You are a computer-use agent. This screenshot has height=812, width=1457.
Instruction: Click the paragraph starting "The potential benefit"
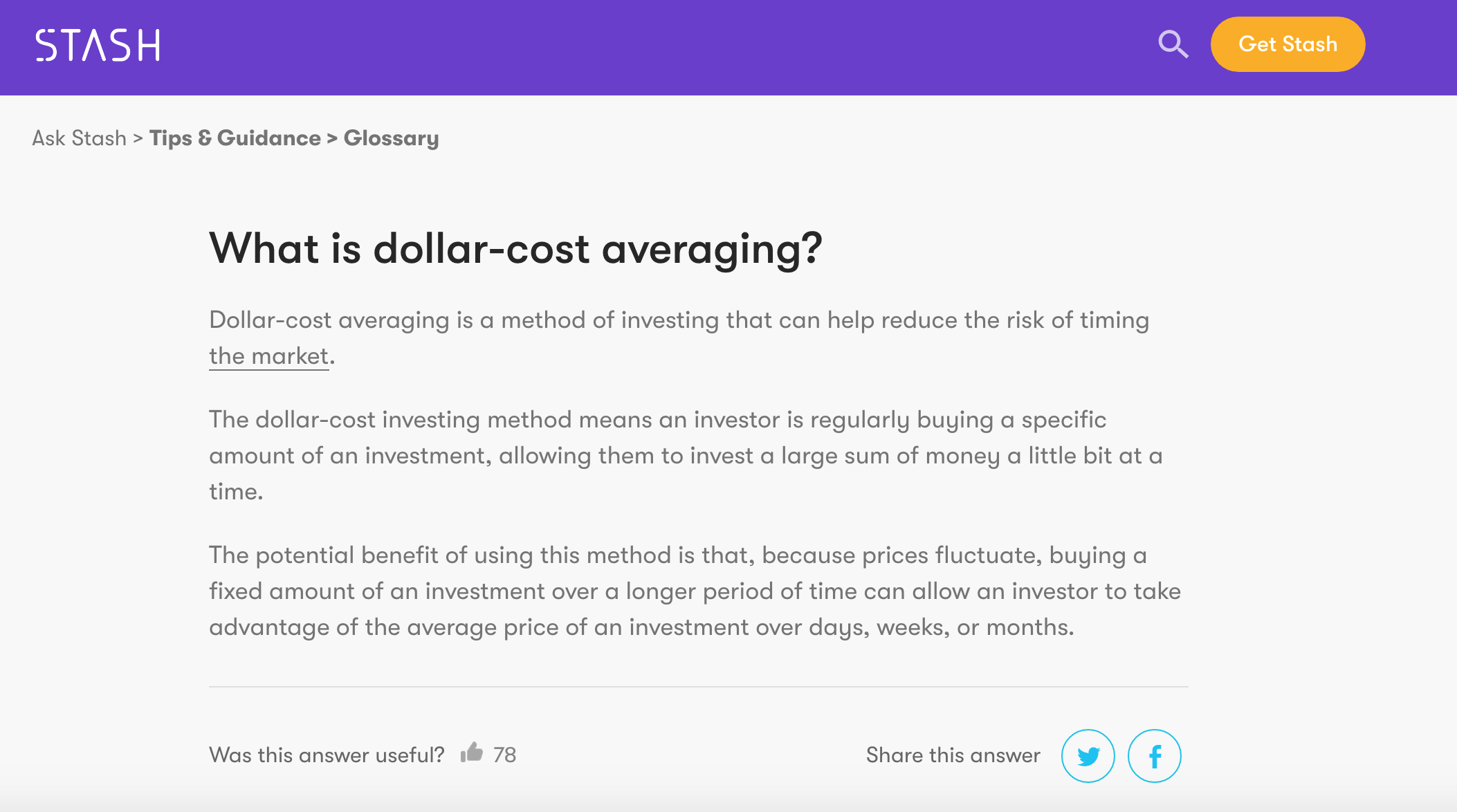point(694,591)
